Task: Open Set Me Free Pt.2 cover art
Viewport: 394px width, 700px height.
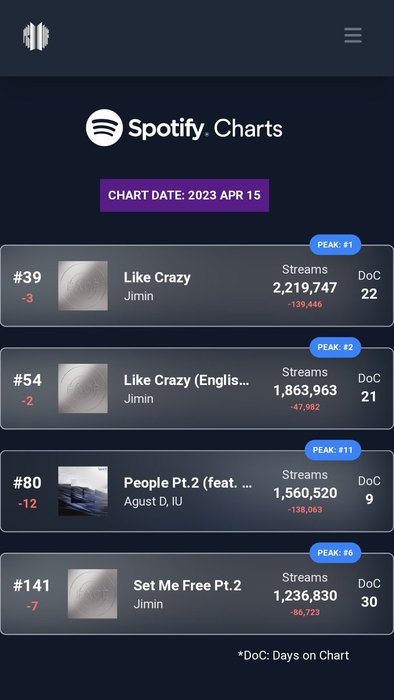Action: click(x=92, y=594)
